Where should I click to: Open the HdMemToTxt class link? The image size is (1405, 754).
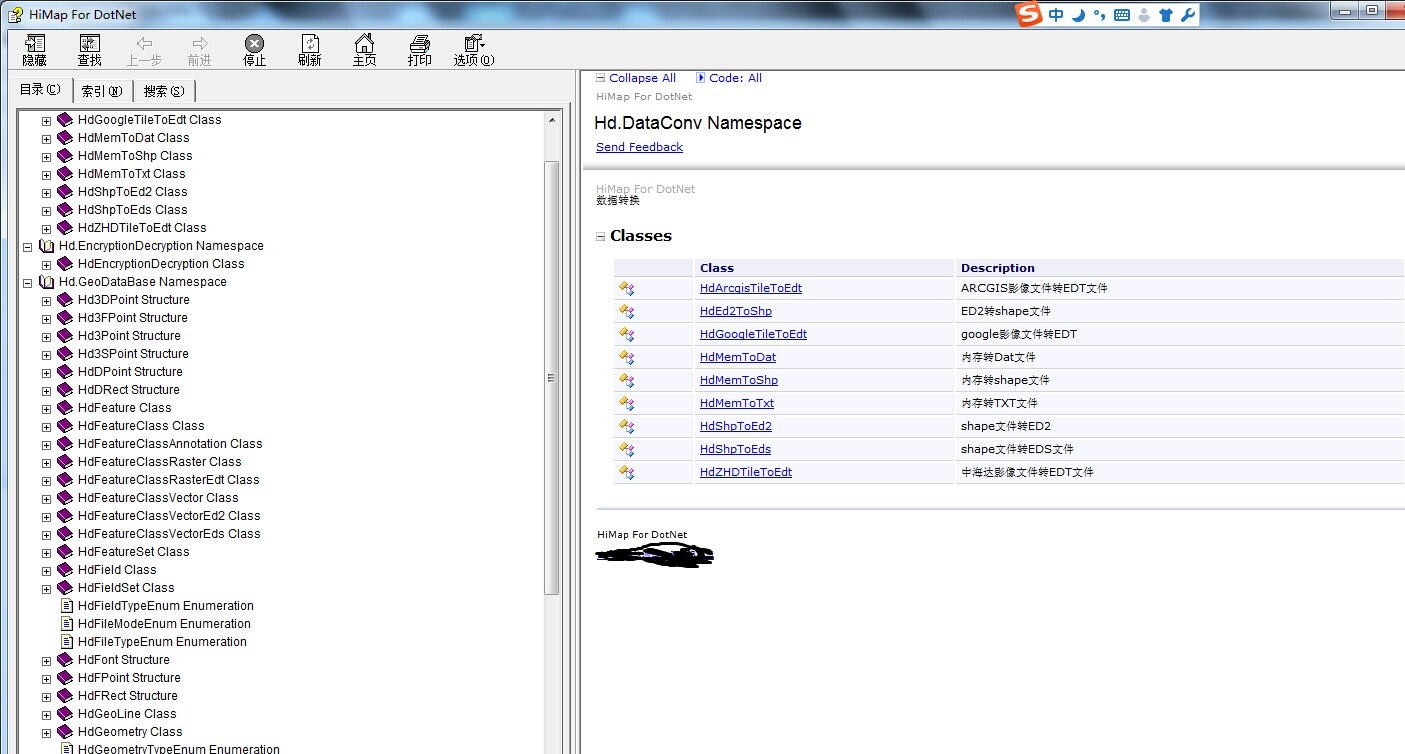[x=737, y=403]
